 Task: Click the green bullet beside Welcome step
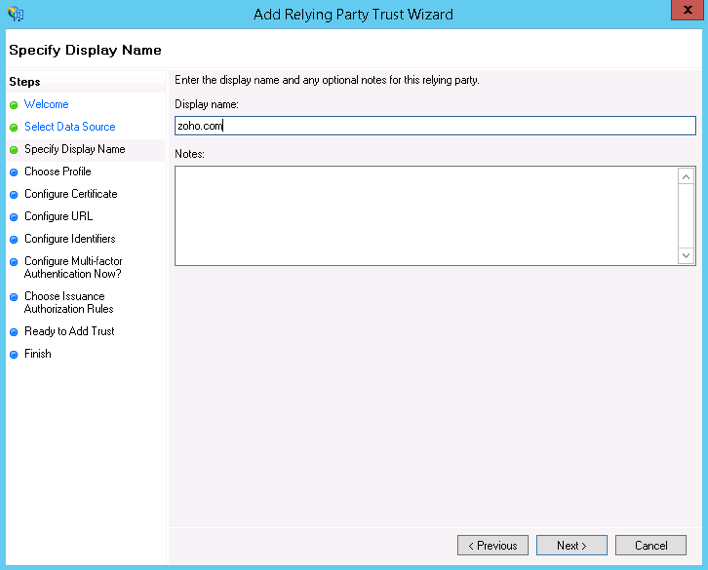pyautogui.click(x=14, y=105)
